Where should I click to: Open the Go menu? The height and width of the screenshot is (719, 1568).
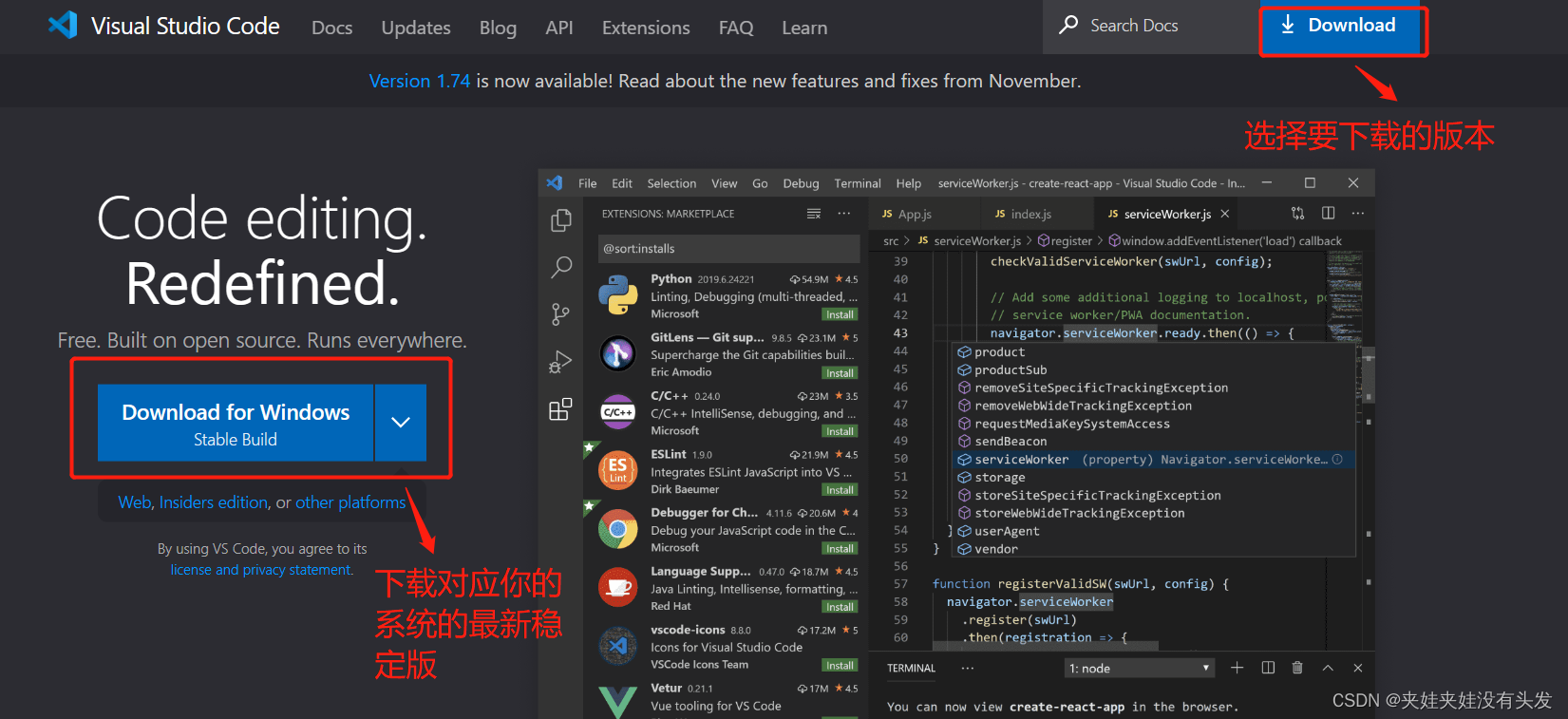pos(760,183)
